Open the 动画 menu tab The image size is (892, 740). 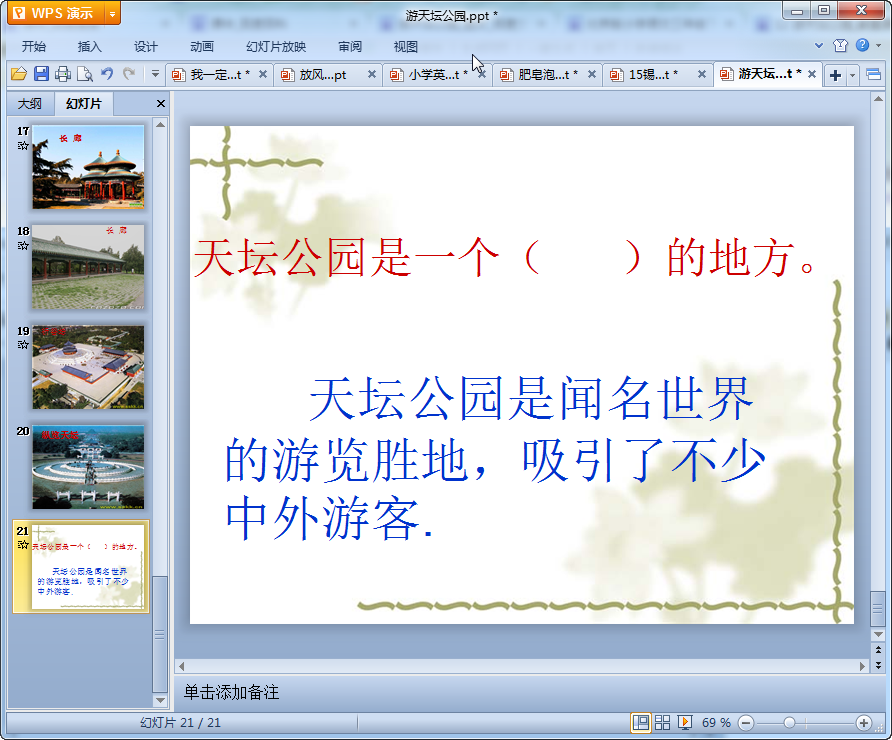(x=202, y=47)
